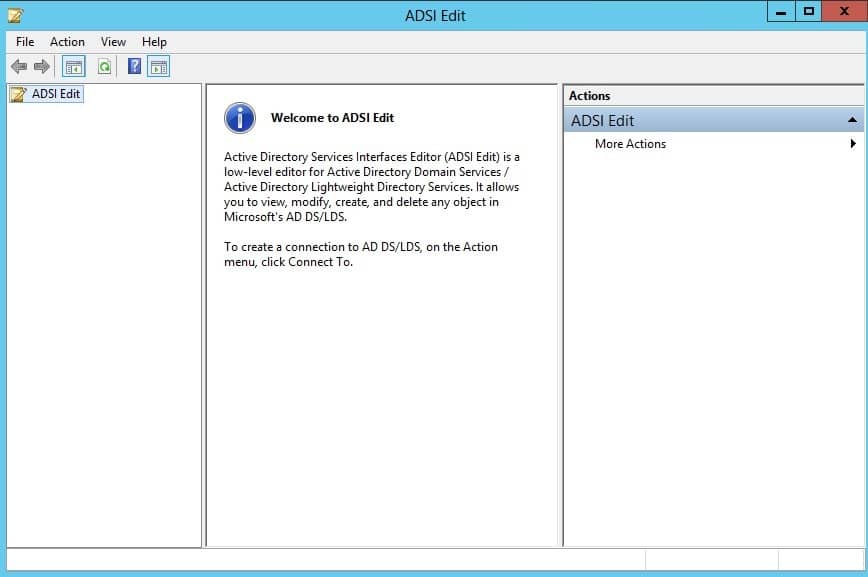Open the View menu

113,42
